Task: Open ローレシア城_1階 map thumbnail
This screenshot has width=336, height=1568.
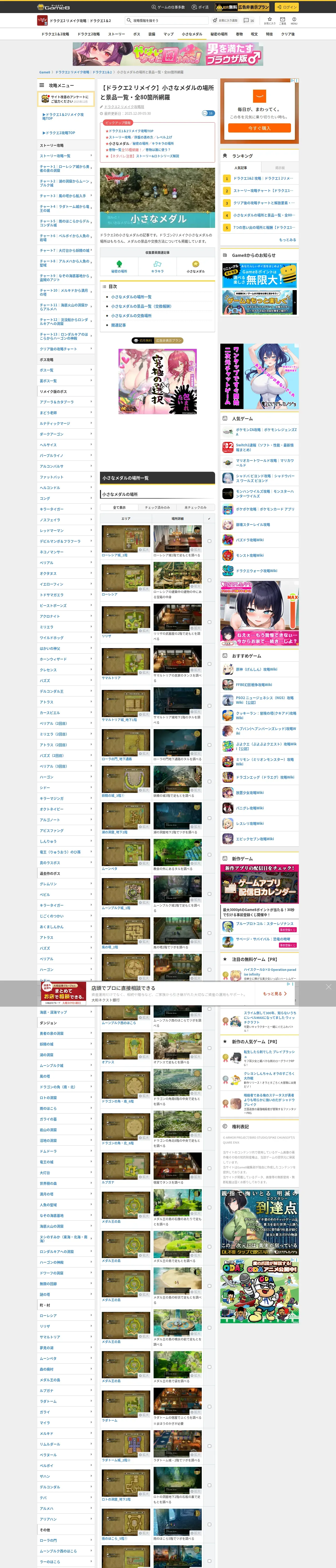Action: pyautogui.click(x=126, y=539)
